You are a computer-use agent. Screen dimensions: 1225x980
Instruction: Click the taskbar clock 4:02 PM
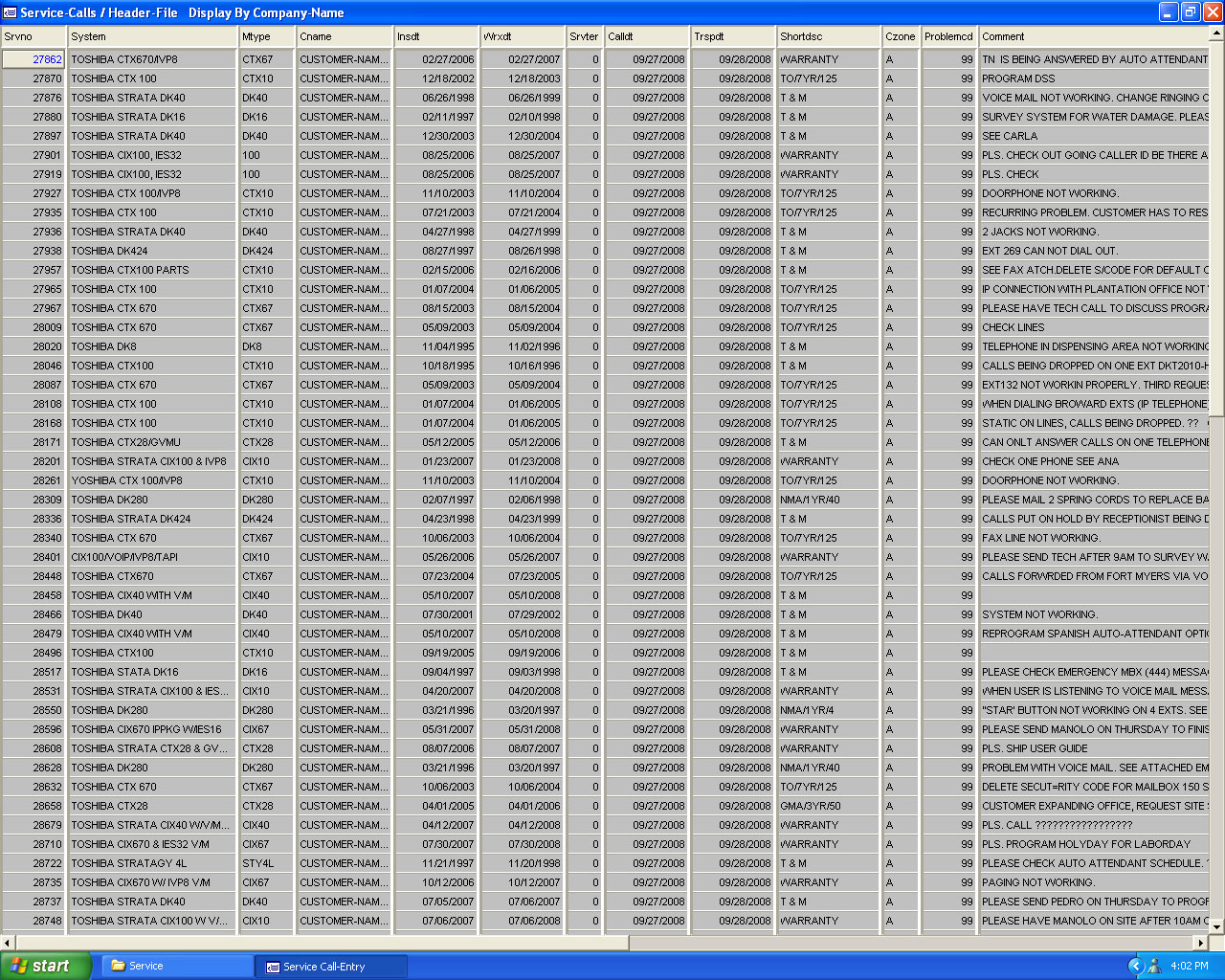coord(1190,967)
